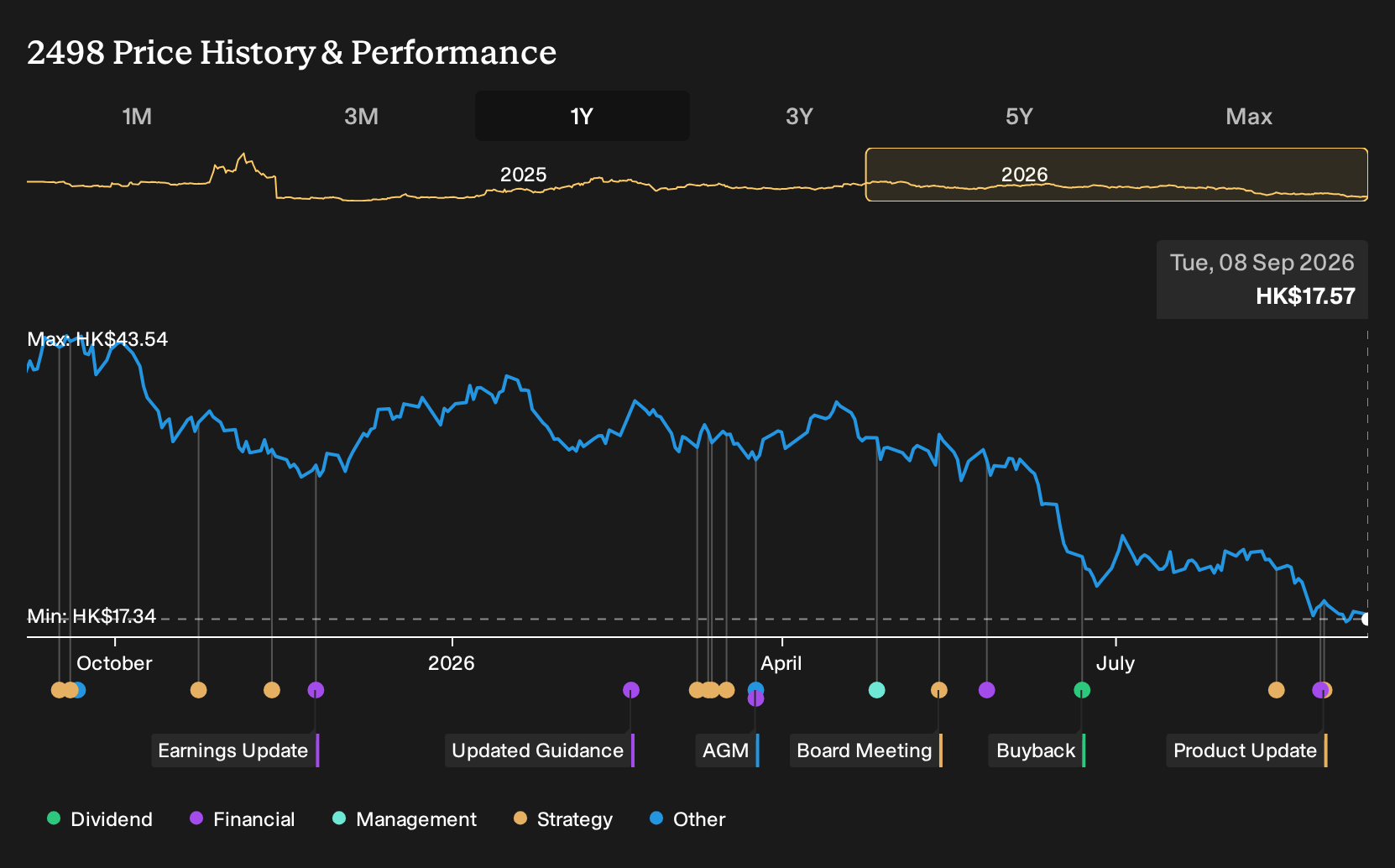Switch to the 1M time range tab
The image size is (1395, 868).
[x=137, y=116]
